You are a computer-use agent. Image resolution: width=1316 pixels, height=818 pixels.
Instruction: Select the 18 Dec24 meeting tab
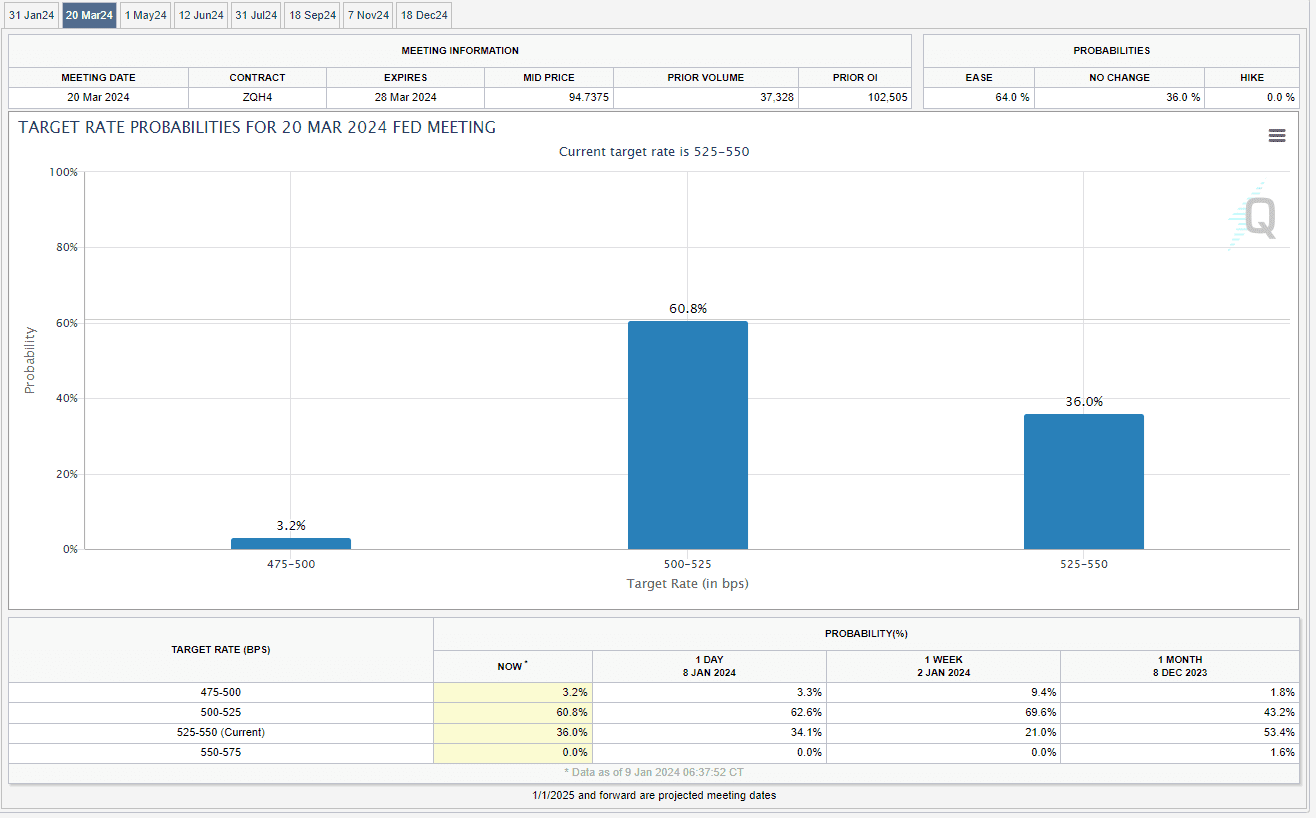[x=424, y=15]
